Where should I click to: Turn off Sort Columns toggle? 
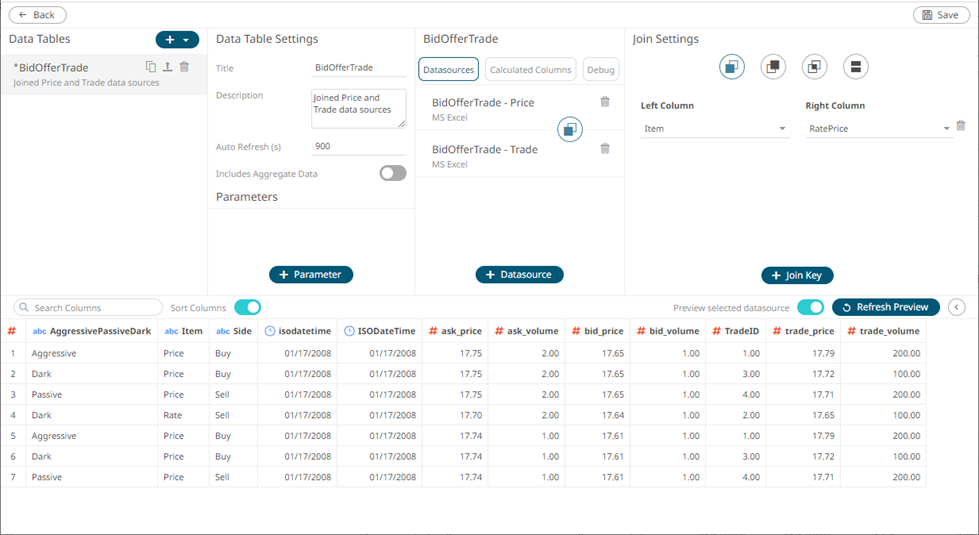247,307
